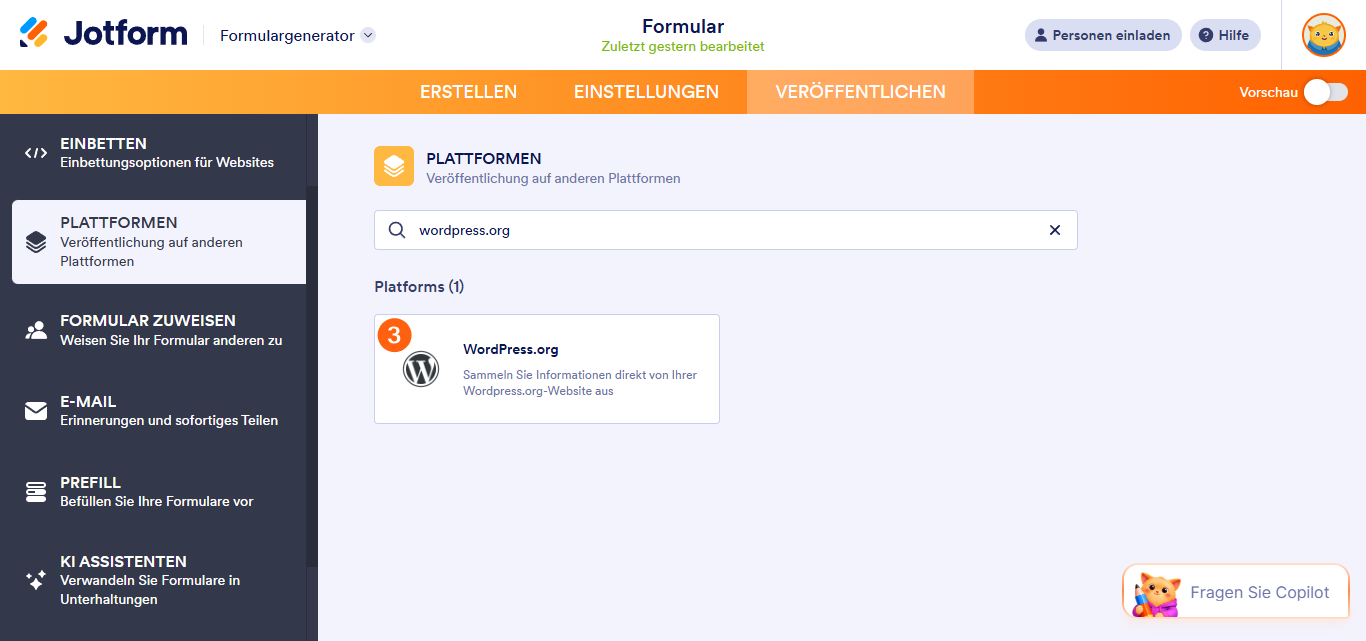1366x641 pixels.
Task: Switch to the ERSTELLEN tab
Action: (467, 91)
